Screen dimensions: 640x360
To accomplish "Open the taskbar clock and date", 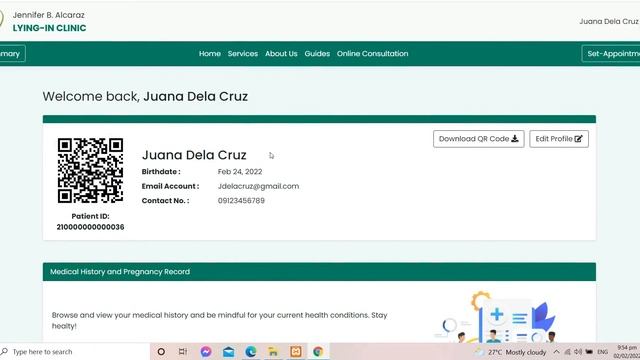I will tap(627, 351).
